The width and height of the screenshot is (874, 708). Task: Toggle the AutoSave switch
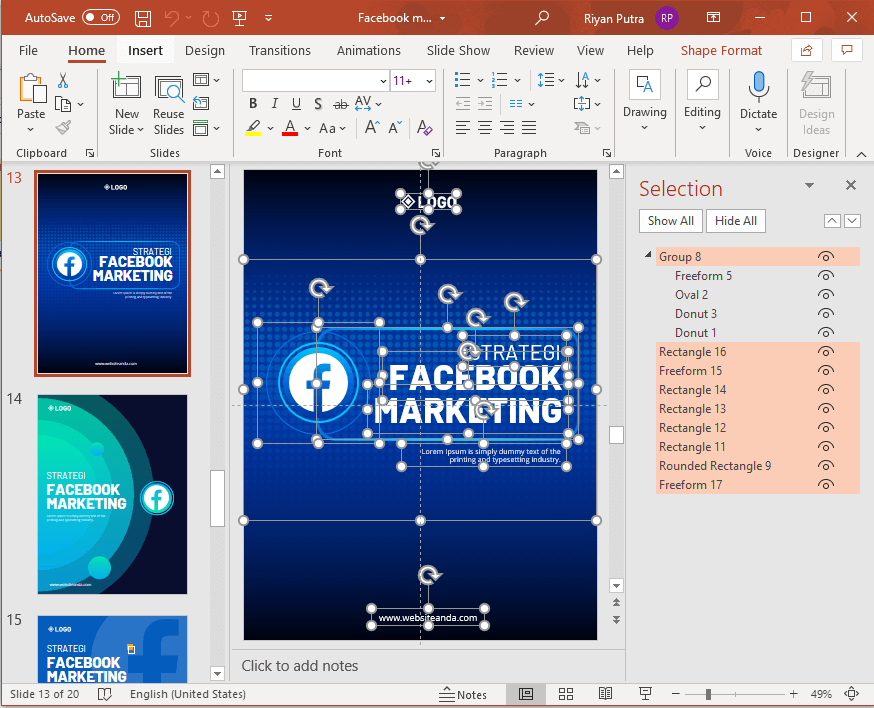pos(100,18)
